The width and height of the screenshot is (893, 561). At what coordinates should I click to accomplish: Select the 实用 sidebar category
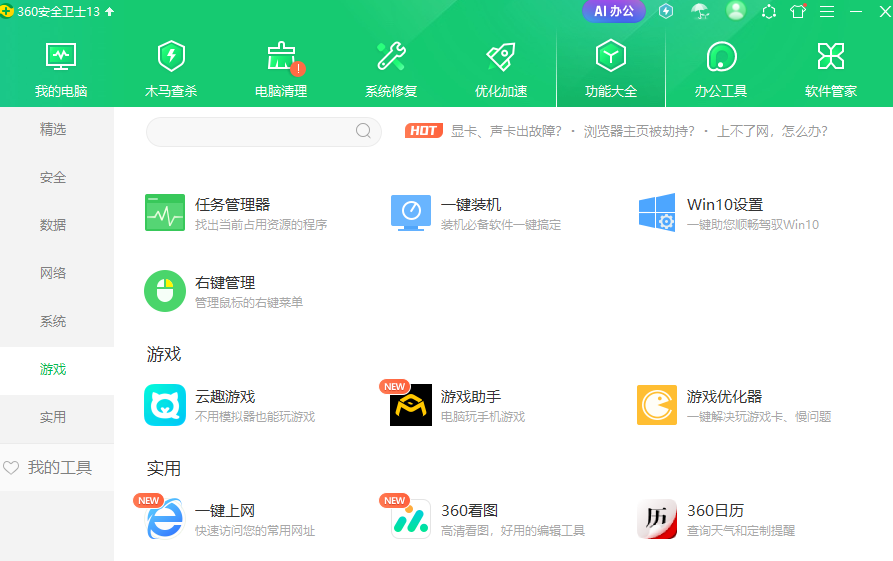pos(53,417)
